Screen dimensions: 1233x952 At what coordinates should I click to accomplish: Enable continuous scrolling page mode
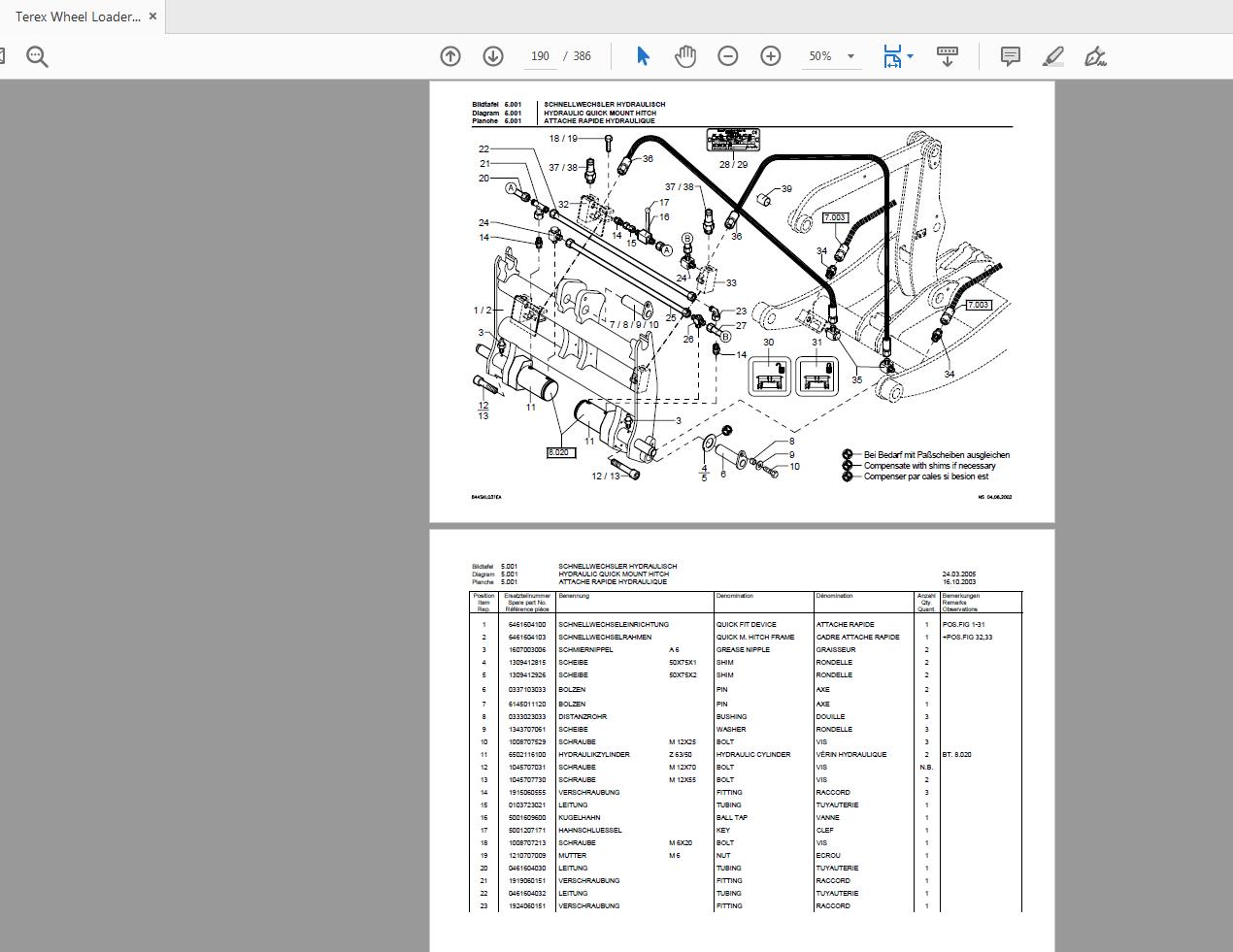point(947,55)
